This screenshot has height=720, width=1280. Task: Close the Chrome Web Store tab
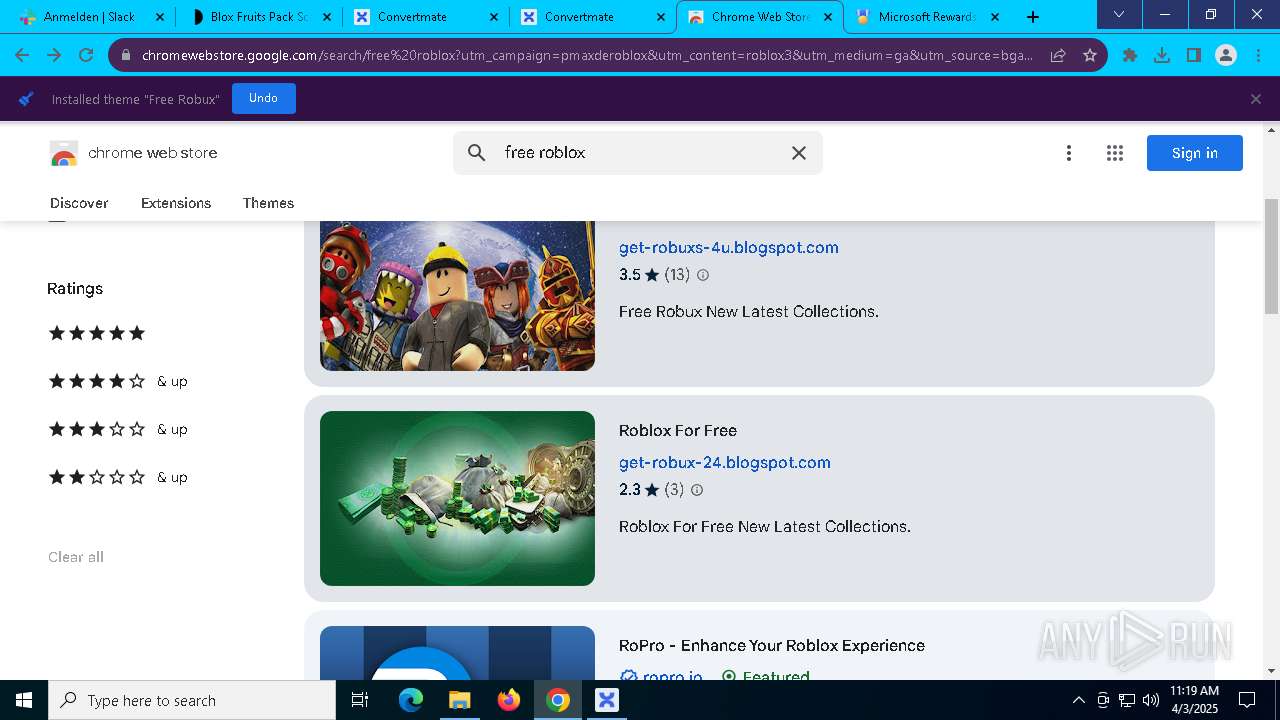[x=827, y=17]
